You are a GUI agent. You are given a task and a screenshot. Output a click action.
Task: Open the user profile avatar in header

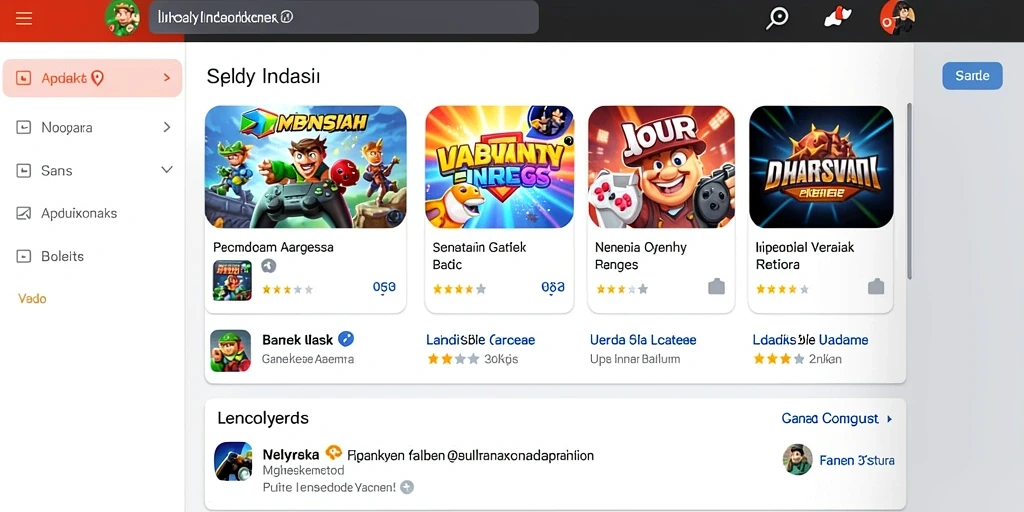pos(897,18)
